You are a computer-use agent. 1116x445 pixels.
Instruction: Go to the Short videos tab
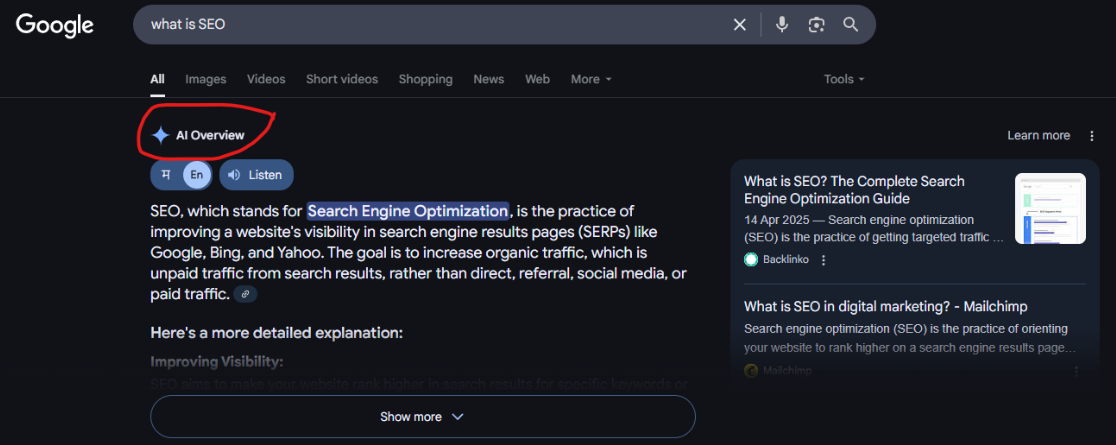click(x=342, y=79)
